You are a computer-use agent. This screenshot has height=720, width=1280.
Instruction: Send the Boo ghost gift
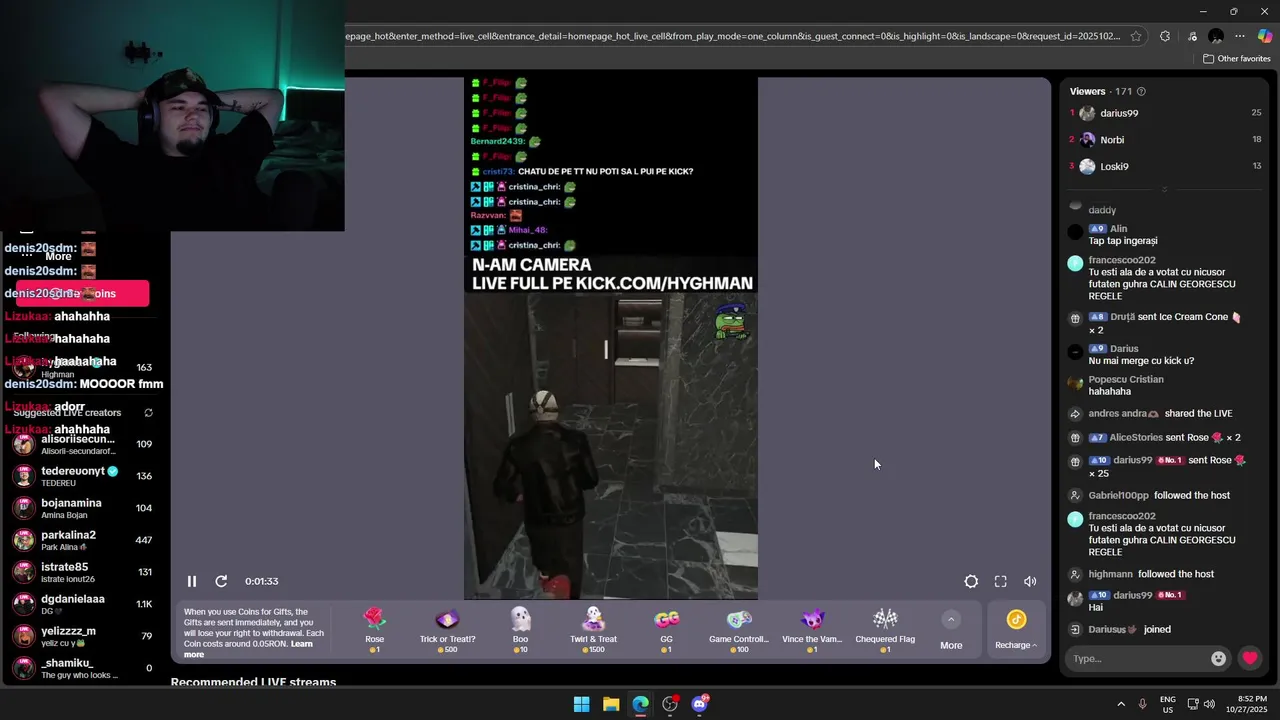pos(520,630)
